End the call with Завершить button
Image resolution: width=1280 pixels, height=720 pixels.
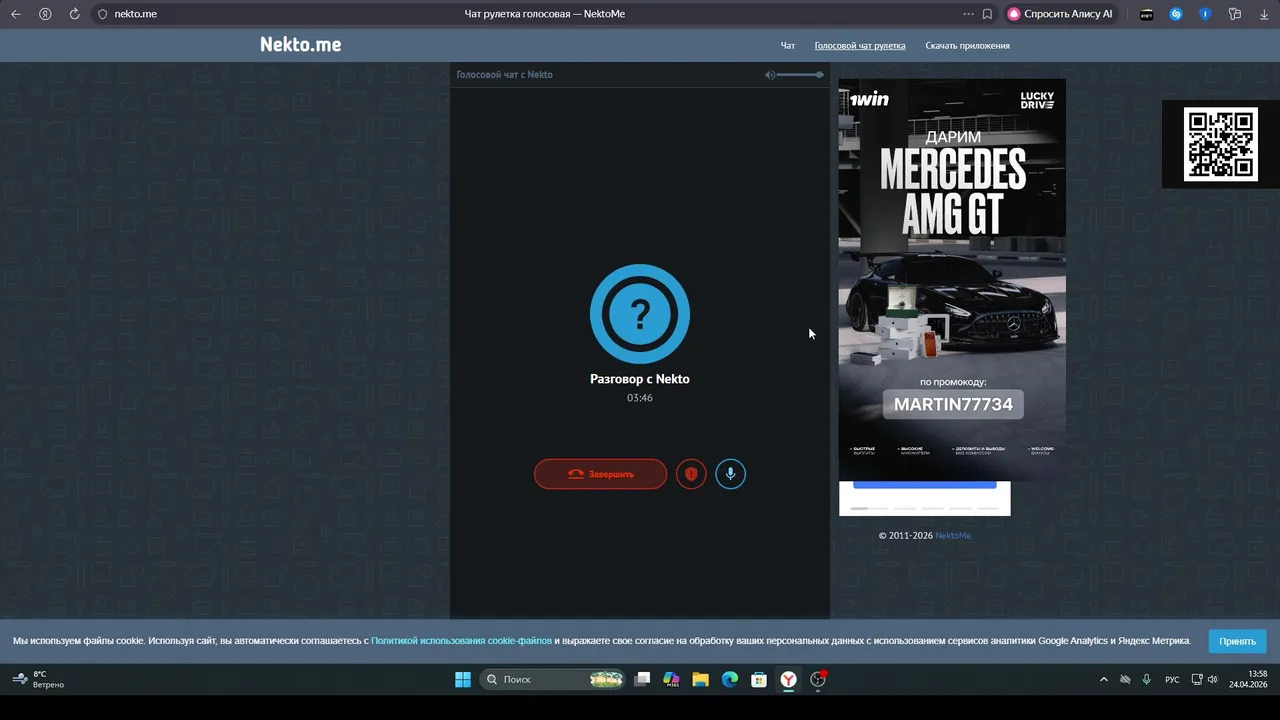[x=600, y=474]
